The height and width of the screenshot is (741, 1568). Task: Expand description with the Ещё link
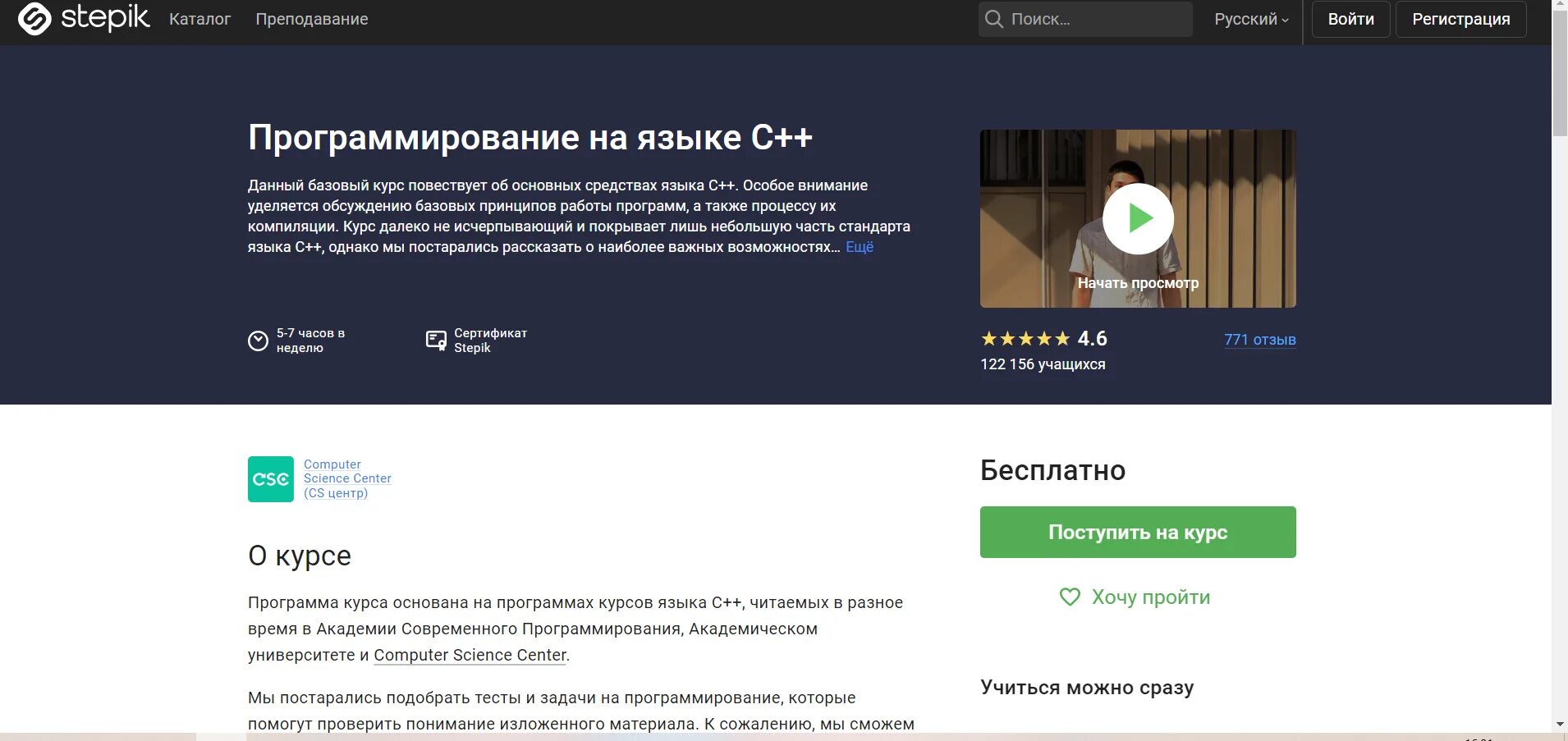pos(860,247)
